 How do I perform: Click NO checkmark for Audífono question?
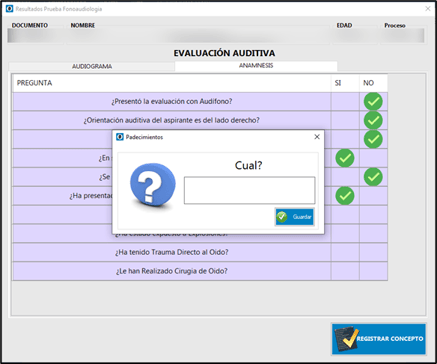373,102
